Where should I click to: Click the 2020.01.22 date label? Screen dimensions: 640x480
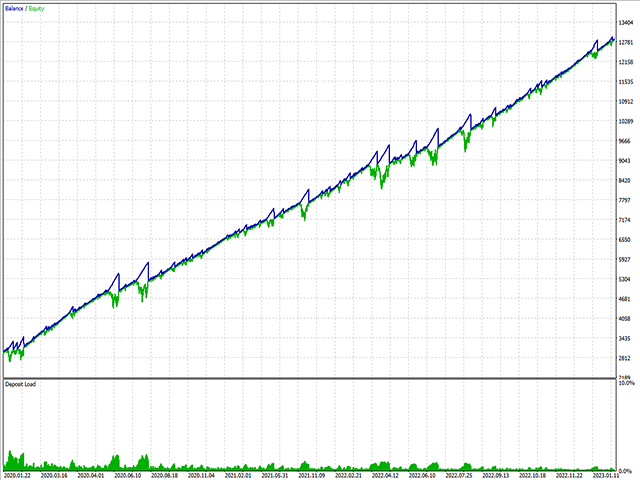pyautogui.click(x=20, y=476)
